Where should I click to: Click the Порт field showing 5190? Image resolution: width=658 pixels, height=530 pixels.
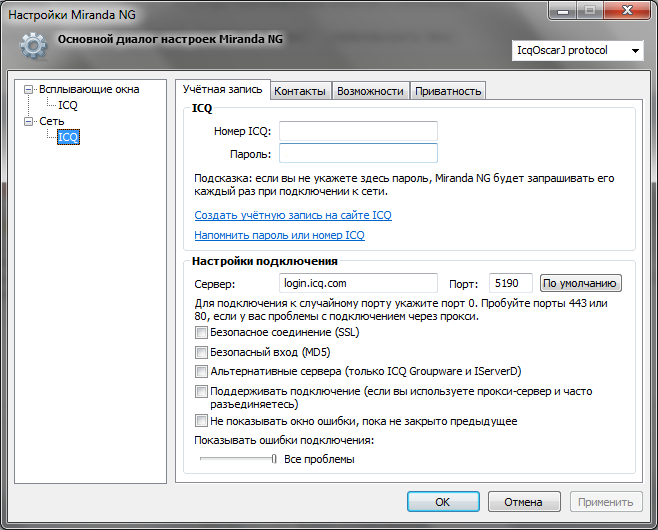pyautogui.click(x=511, y=283)
